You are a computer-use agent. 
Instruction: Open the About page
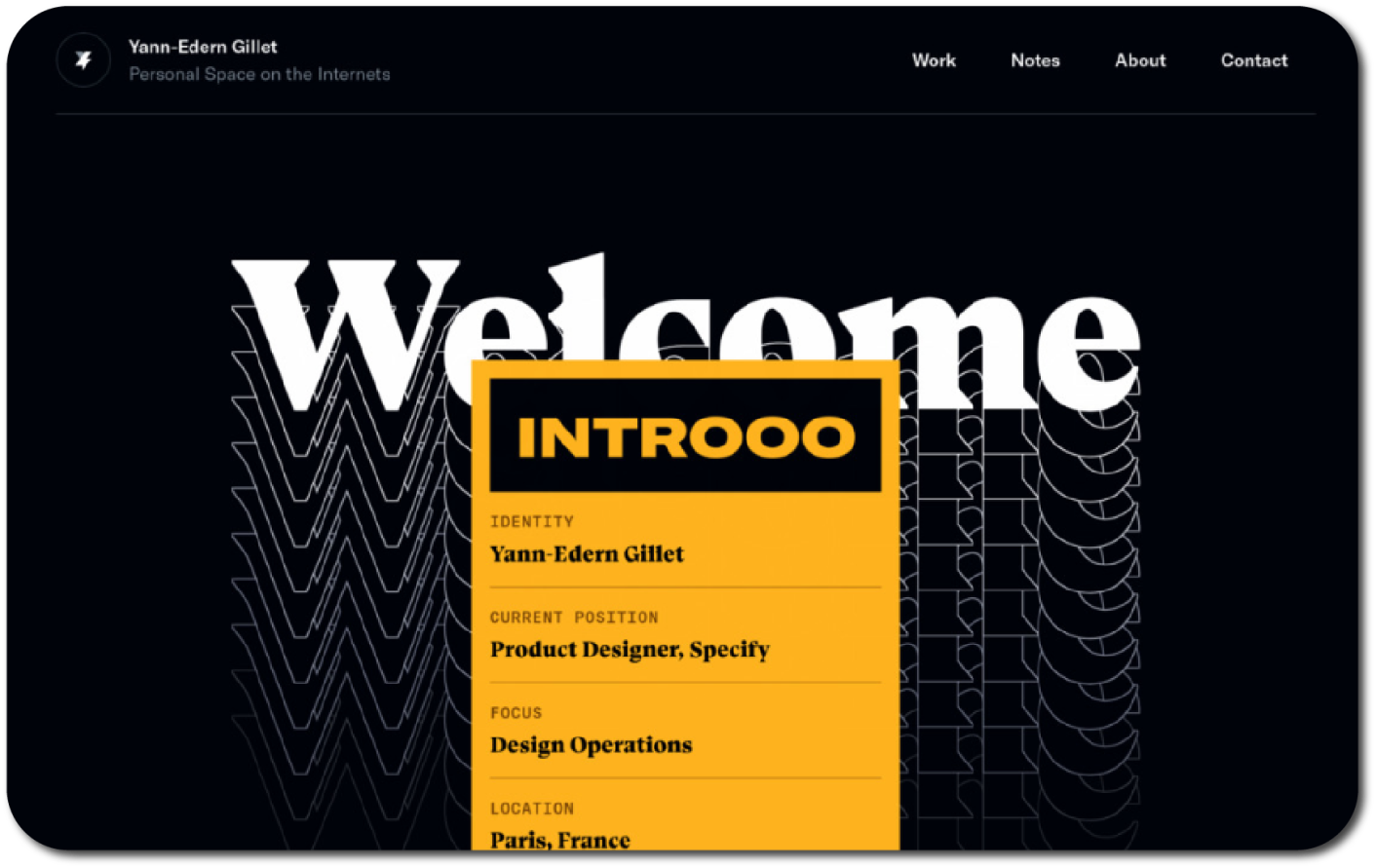1140,60
